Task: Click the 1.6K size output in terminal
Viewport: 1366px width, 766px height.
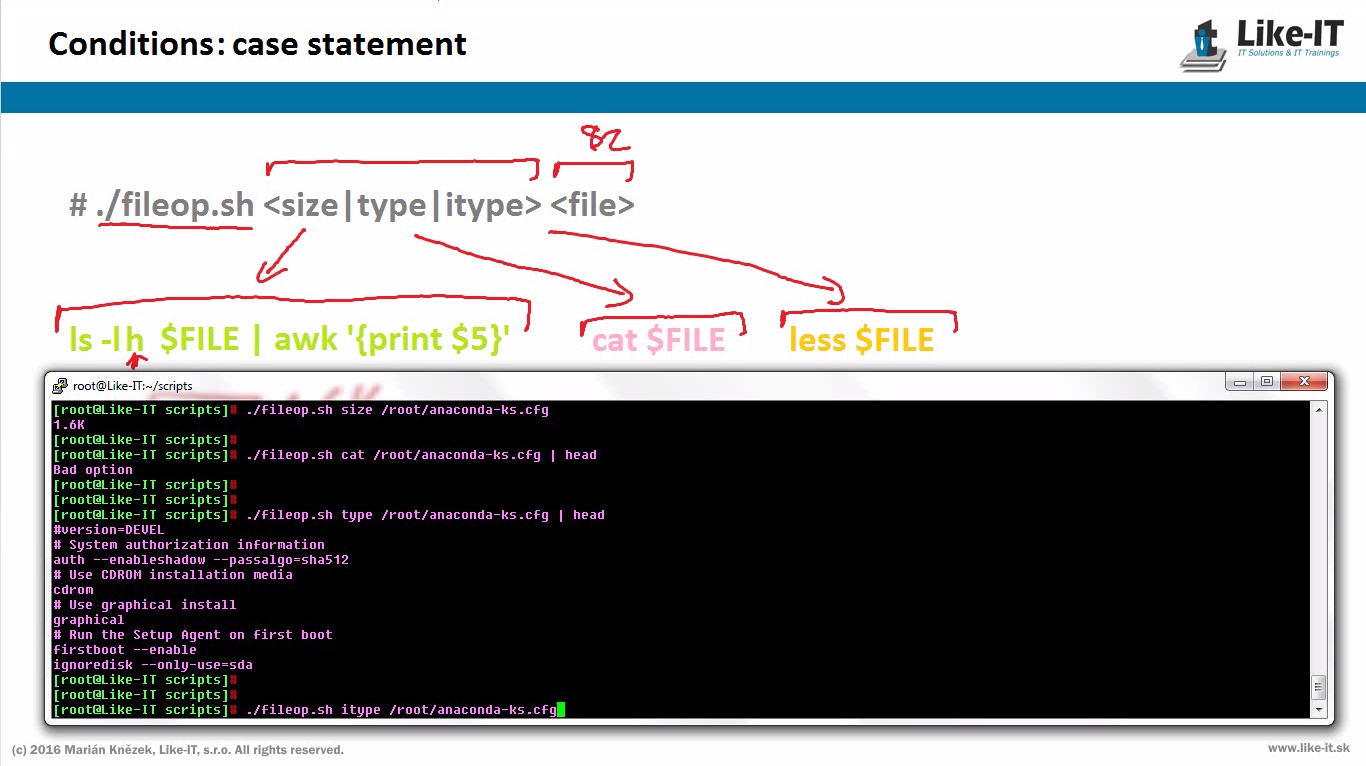Action: point(69,425)
